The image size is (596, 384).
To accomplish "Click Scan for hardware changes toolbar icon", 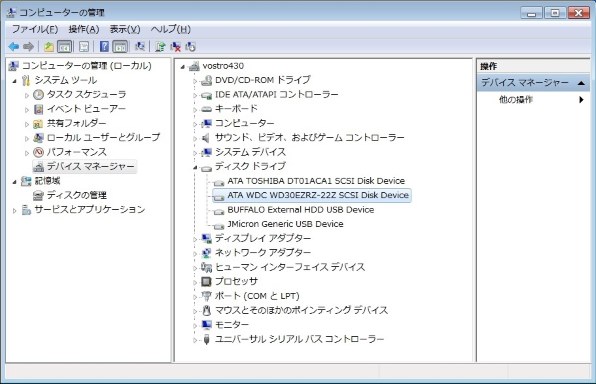I will (x=140, y=47).
